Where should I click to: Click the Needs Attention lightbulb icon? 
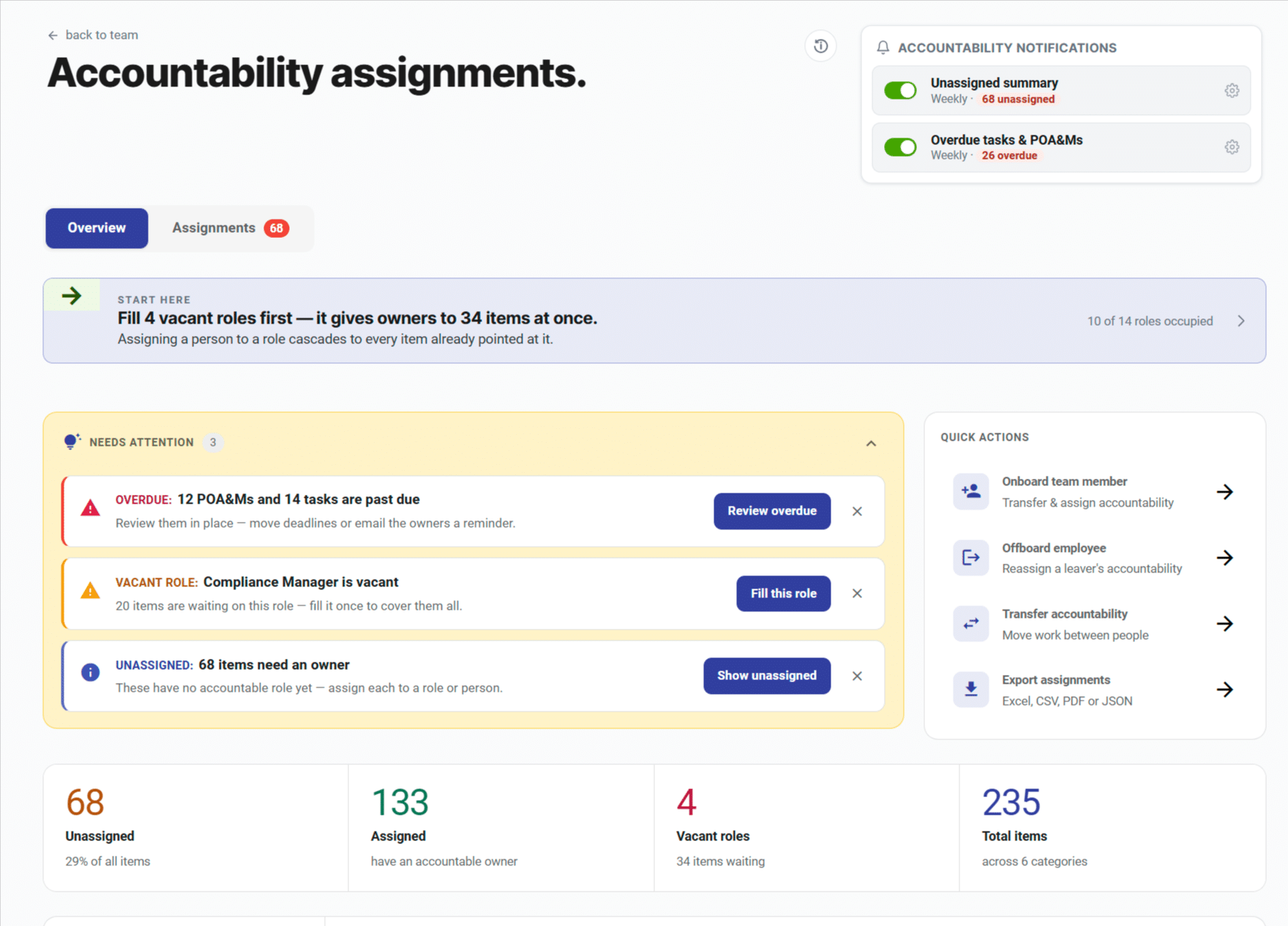pos(72,441)
